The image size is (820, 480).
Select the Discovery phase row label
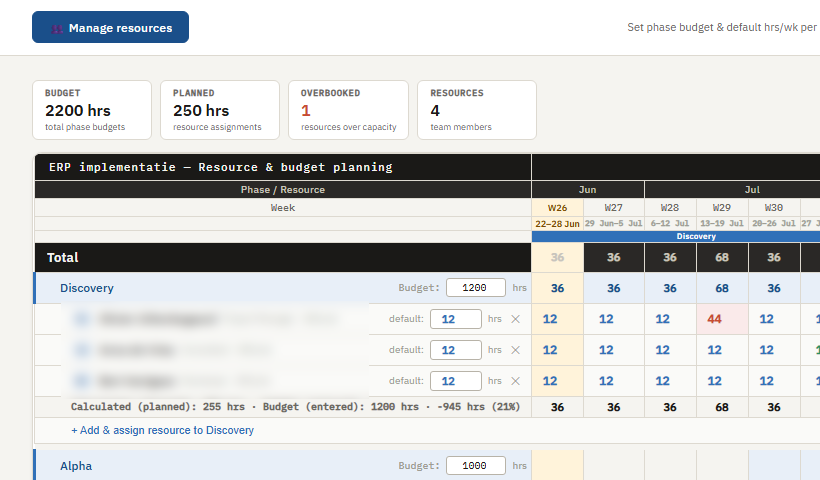[x=87, y=288]
